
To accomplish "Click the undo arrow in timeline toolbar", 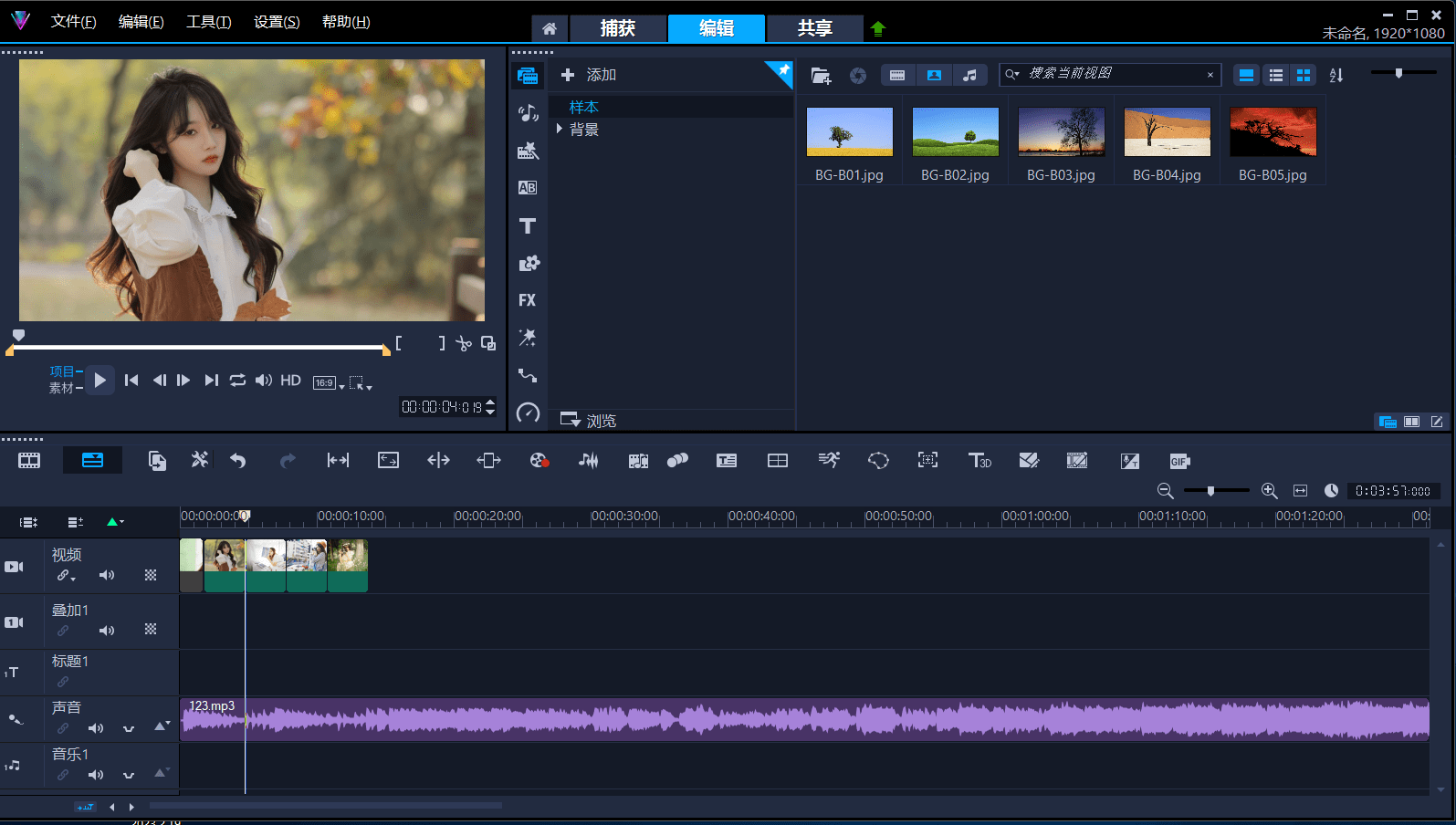I will coord(238,461).
